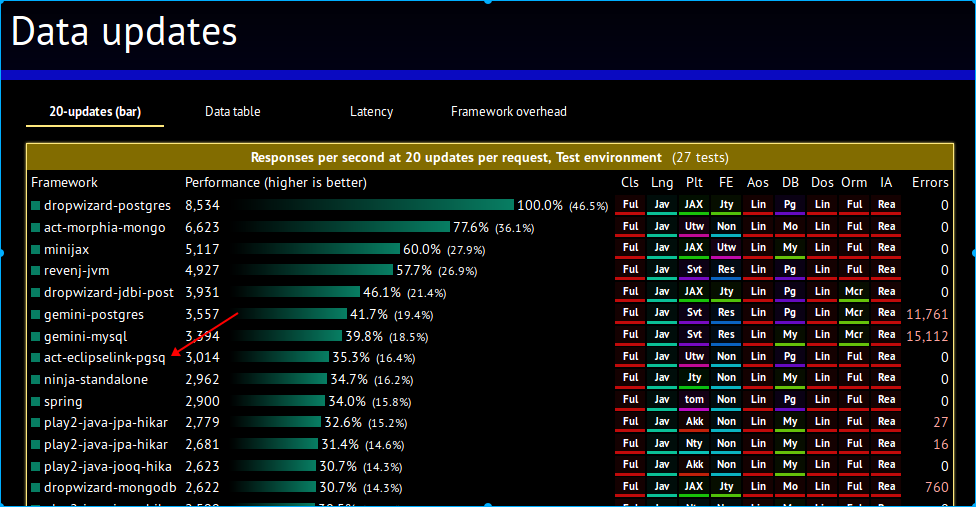Select the 20-updates (bar) tab

pos(95,111)
